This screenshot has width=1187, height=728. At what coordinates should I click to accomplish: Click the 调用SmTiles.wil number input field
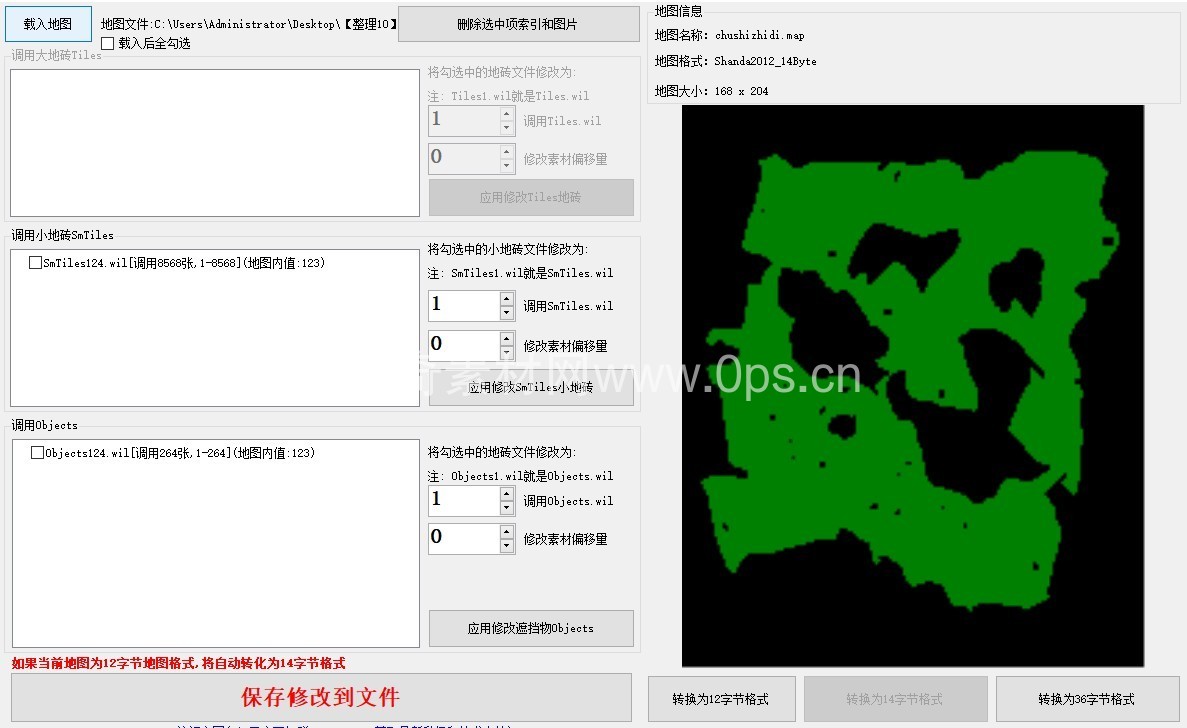[x=463, y=306]
